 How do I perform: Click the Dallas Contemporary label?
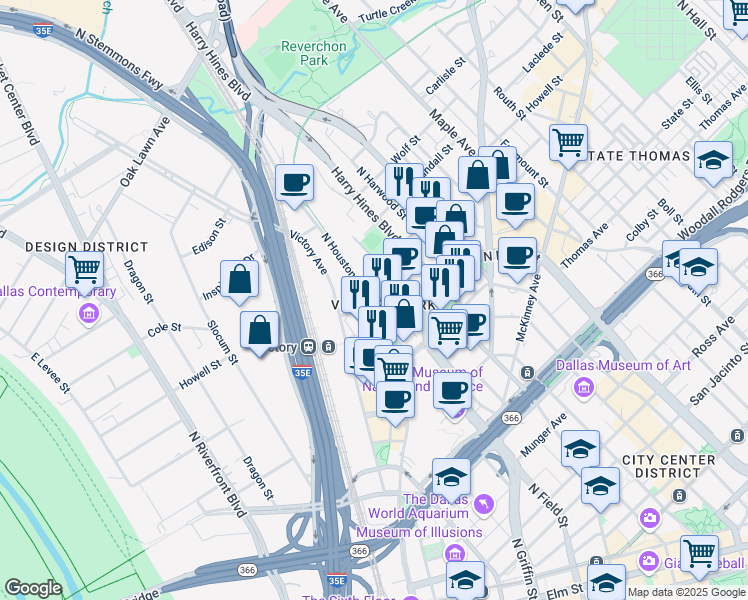pyautogui.click(x=58, y=291)
